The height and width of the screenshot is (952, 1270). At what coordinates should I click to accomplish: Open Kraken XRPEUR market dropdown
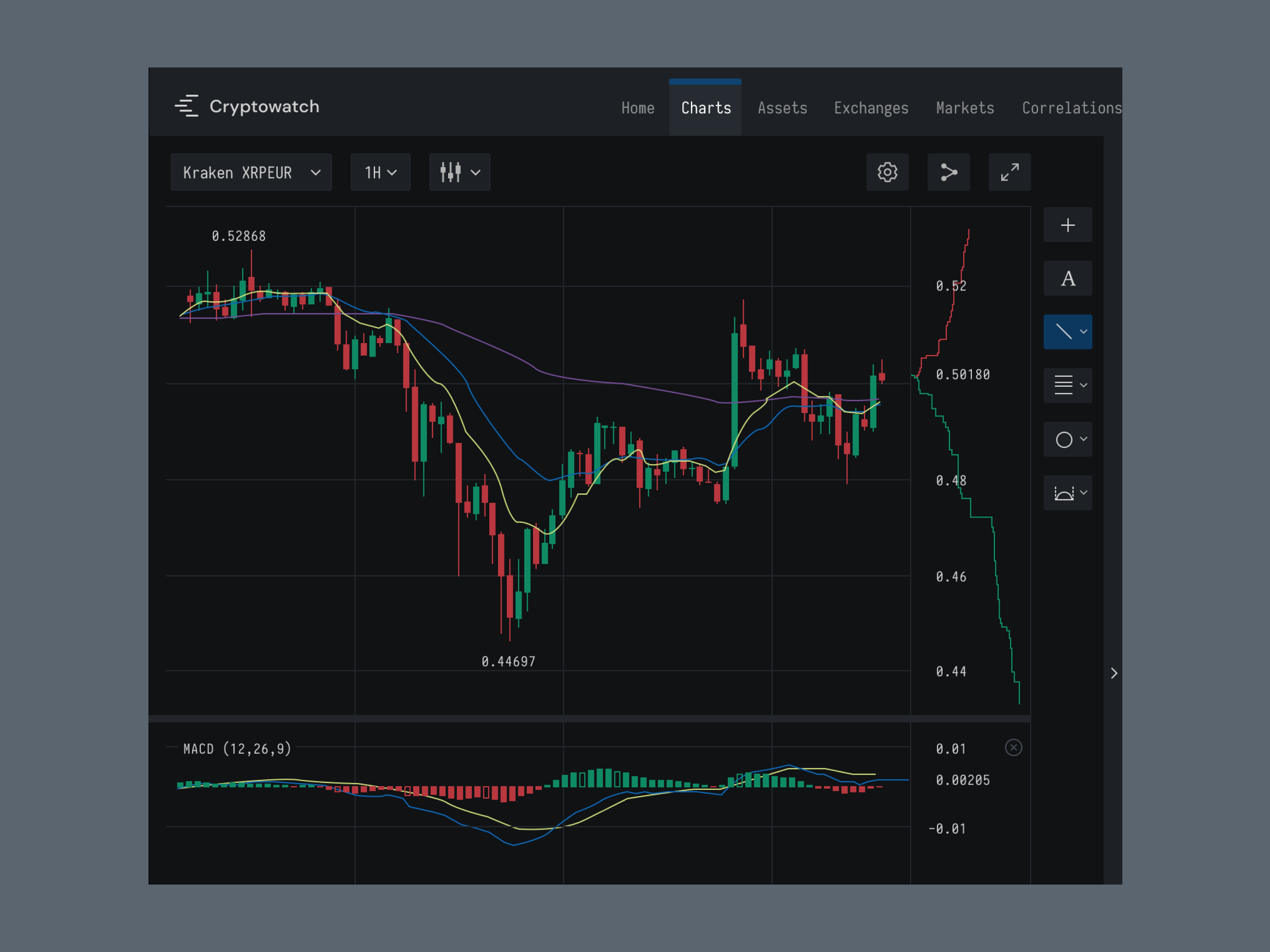[251, 172]
